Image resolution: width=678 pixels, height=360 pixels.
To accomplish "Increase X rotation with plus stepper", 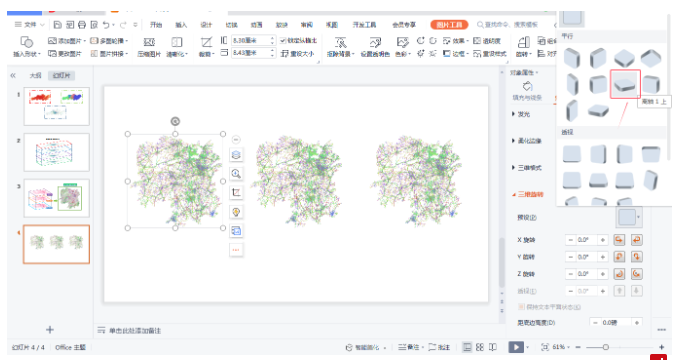I will coord(603,240).
